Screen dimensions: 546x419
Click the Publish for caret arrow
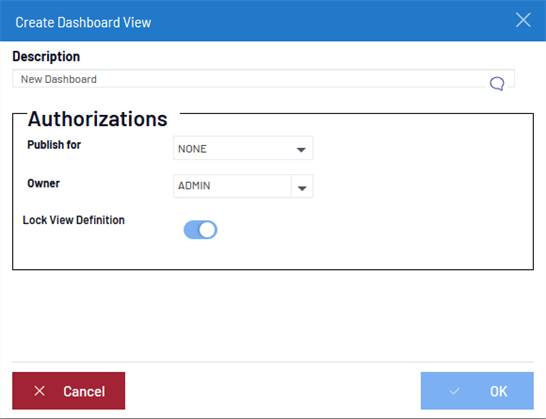(301, 150)
